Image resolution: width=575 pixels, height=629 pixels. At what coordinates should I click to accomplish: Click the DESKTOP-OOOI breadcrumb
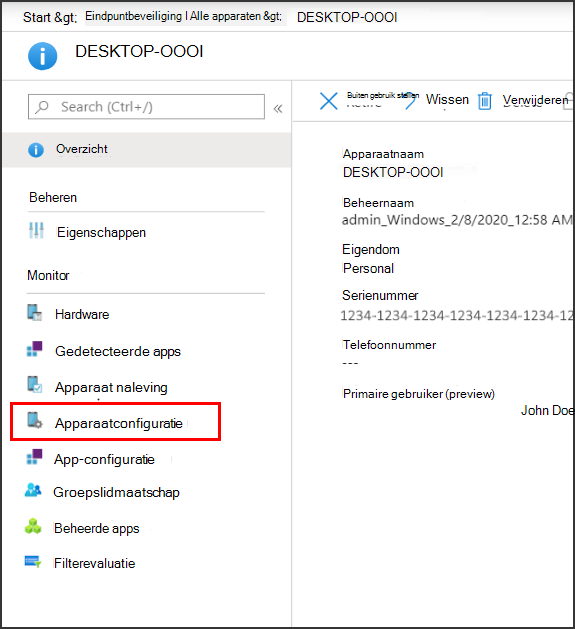click(347, 17)
